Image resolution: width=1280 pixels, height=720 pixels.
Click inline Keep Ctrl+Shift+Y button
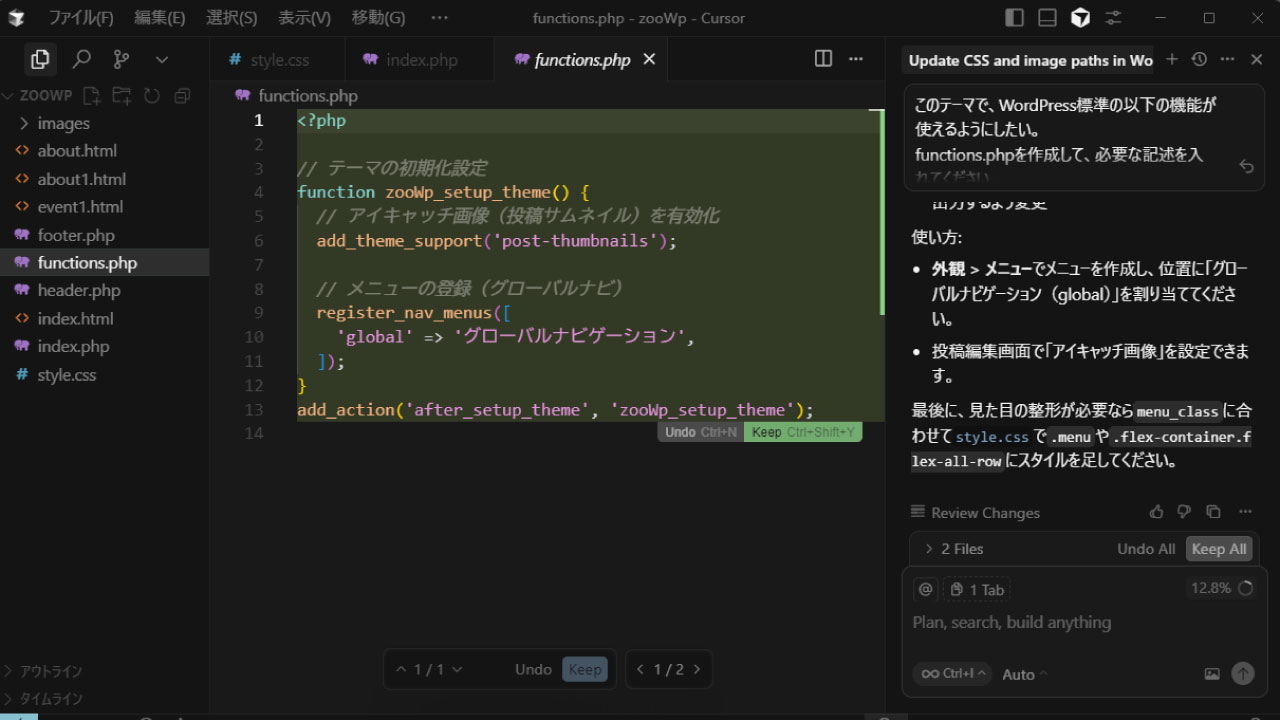[x=803, y=432]
